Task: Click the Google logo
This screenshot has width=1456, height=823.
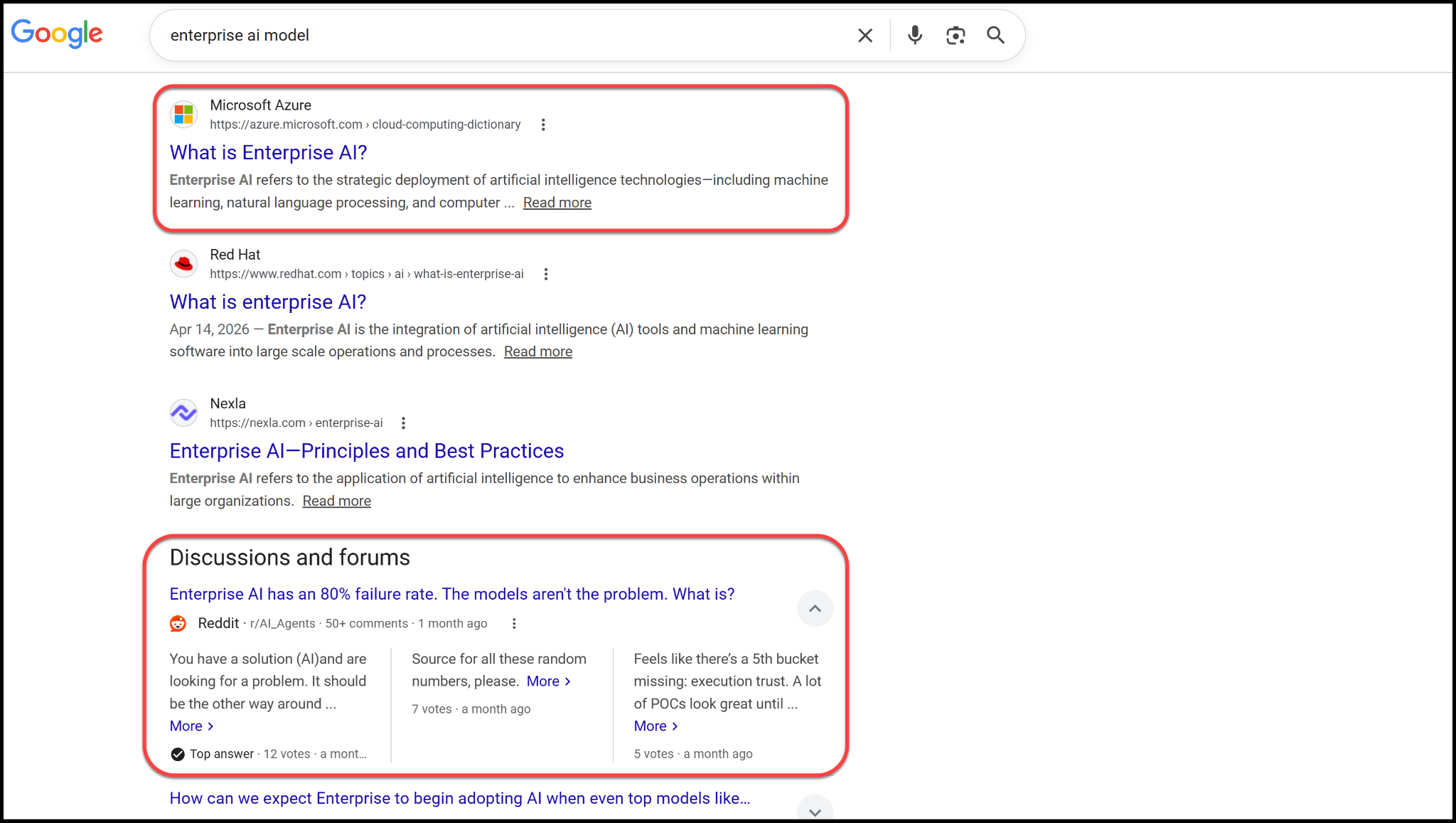Action: (57, 34)
